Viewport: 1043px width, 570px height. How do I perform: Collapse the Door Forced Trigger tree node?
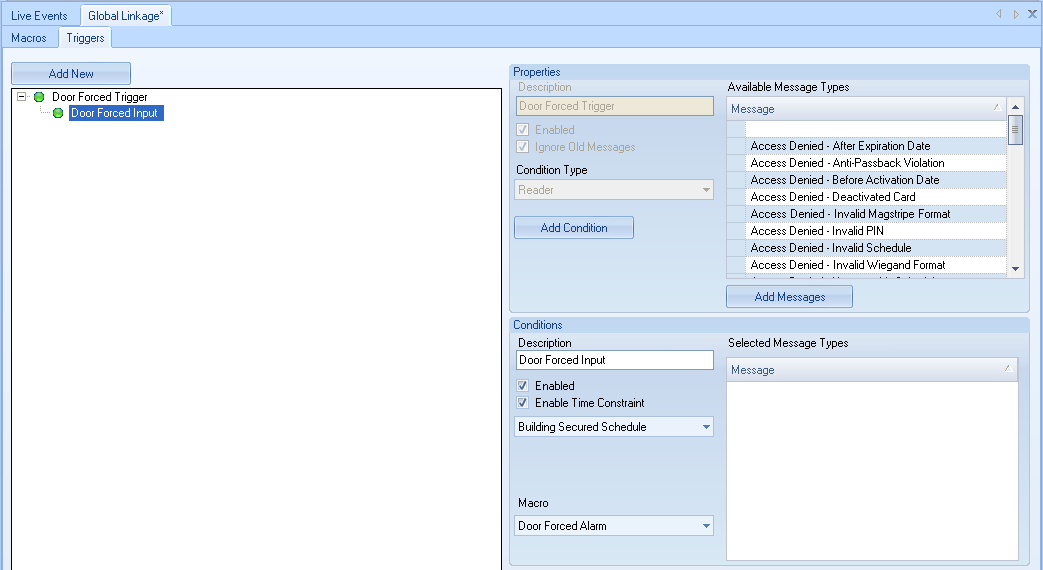click(x=22, y=97)
